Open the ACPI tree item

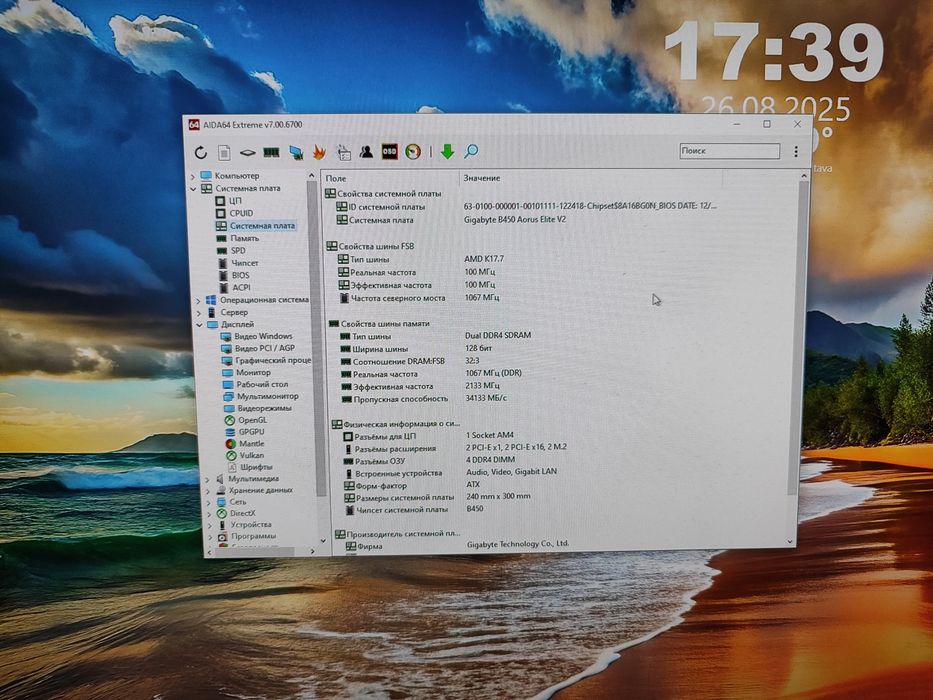tap(241, 288)
